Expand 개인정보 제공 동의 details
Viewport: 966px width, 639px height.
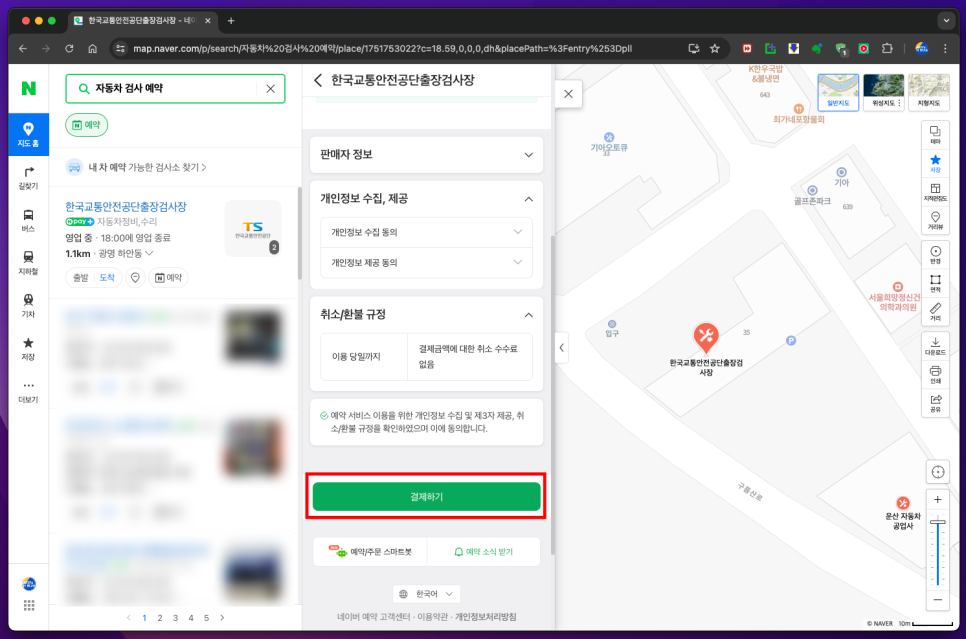(x=426, y=263)
